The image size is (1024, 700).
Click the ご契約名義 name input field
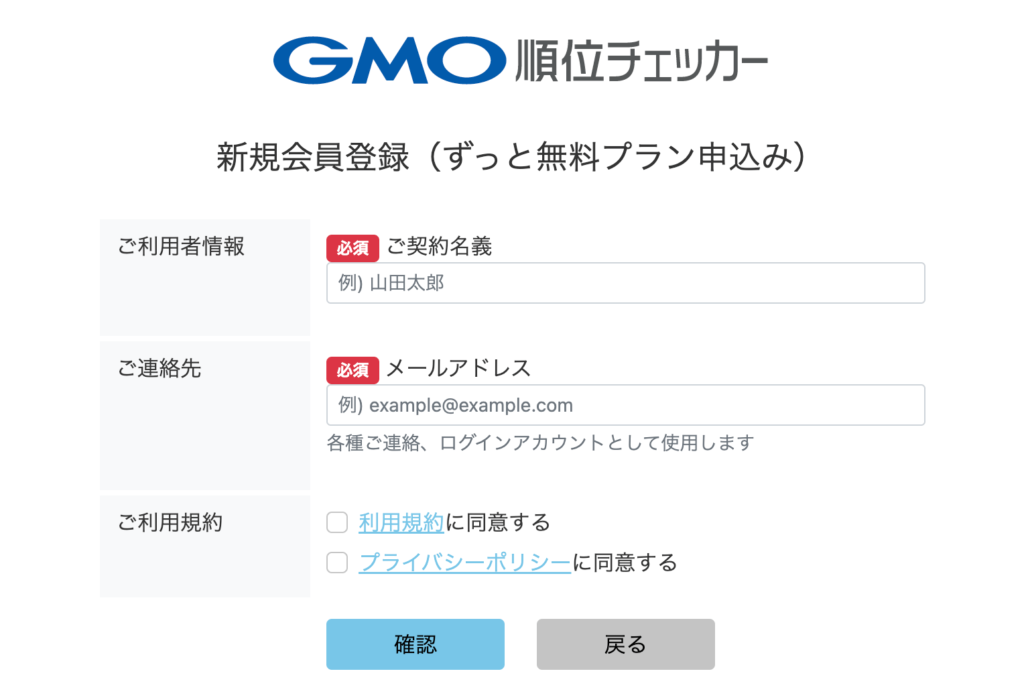tap(625, 283)
